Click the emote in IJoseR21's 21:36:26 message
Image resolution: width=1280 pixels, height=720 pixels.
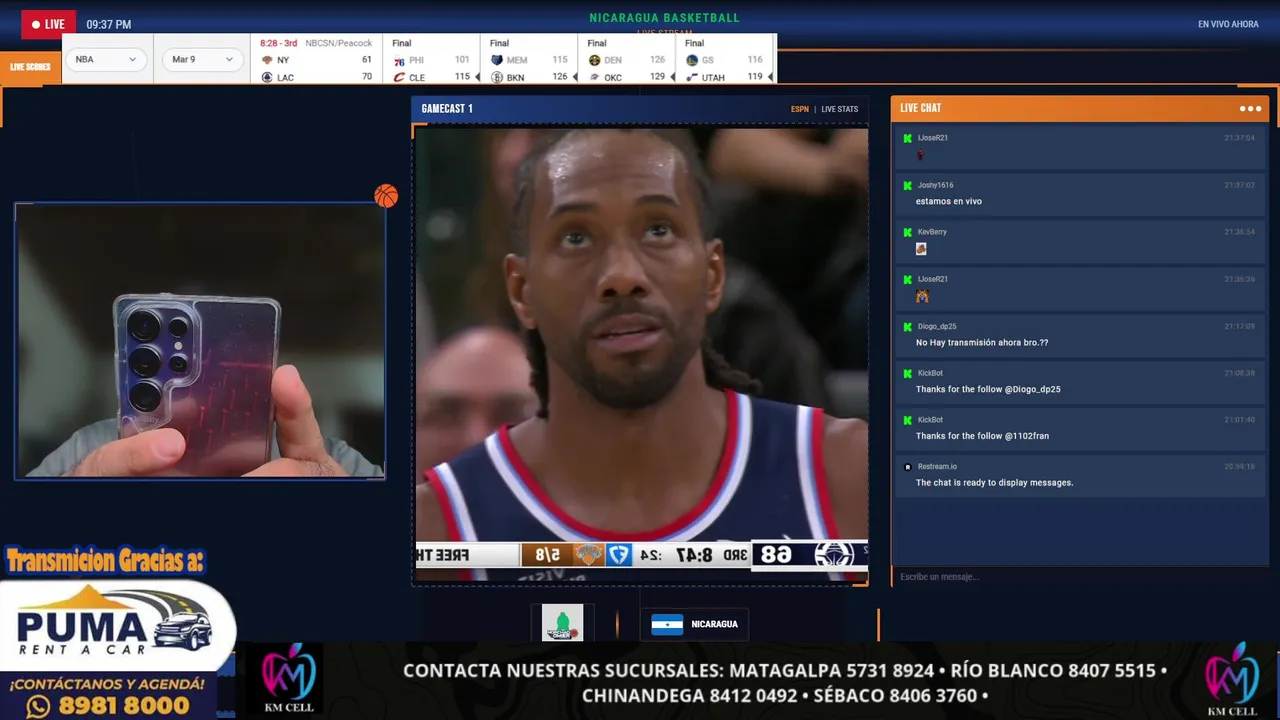click(922, 296)
